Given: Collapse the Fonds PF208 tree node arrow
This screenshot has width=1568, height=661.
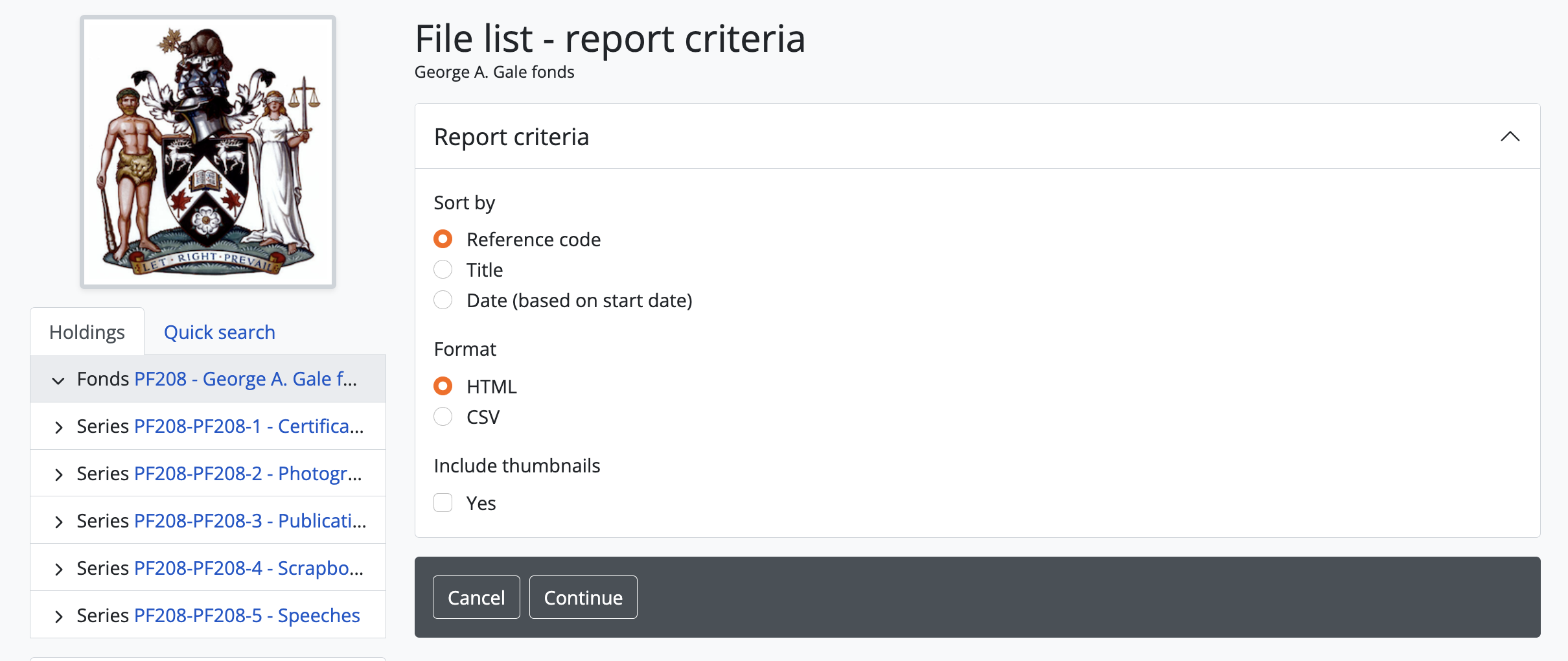Looking at the screenshot, I should pos(58,380).
